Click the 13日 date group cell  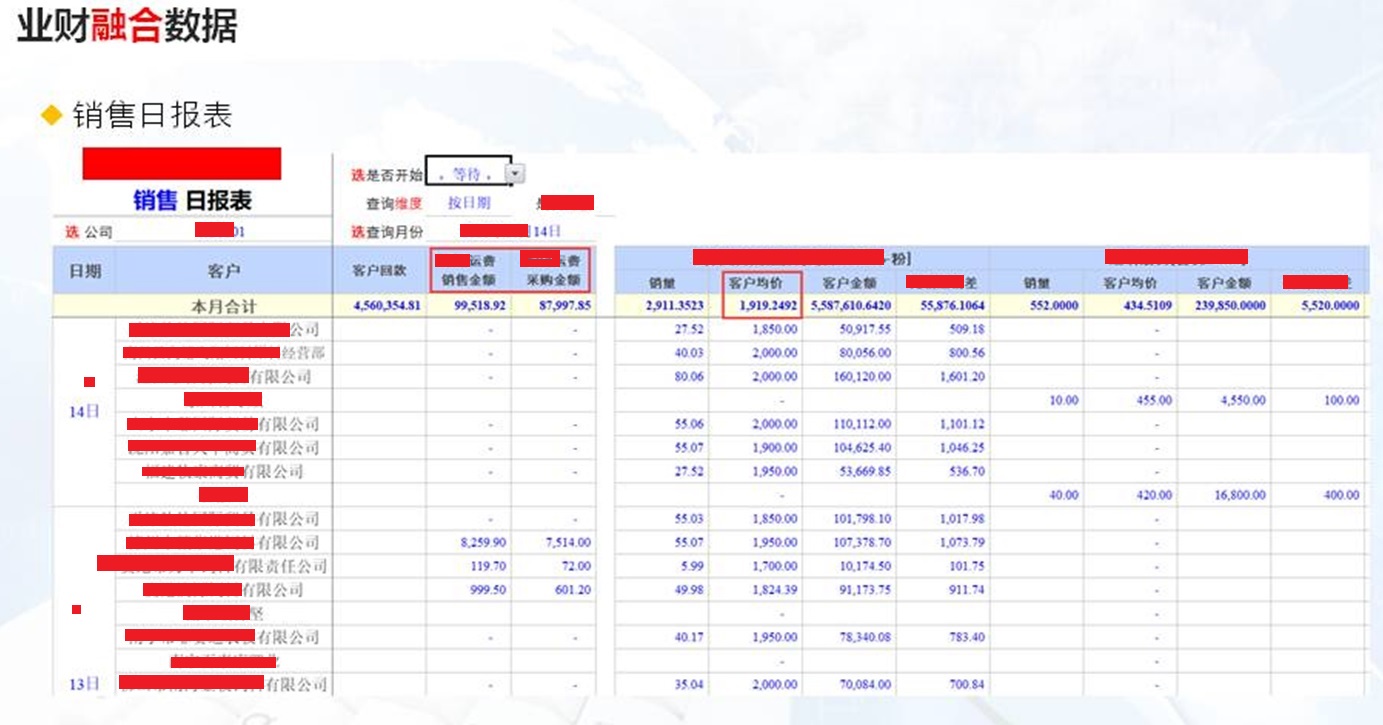[84, 684]
